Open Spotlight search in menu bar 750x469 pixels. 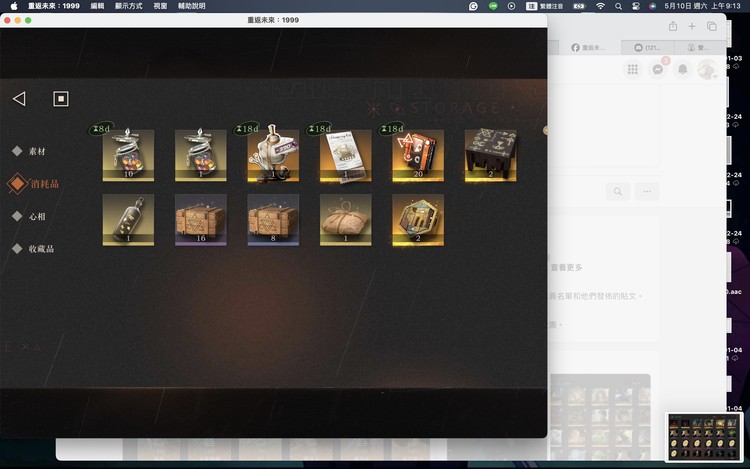coord(618,6)
